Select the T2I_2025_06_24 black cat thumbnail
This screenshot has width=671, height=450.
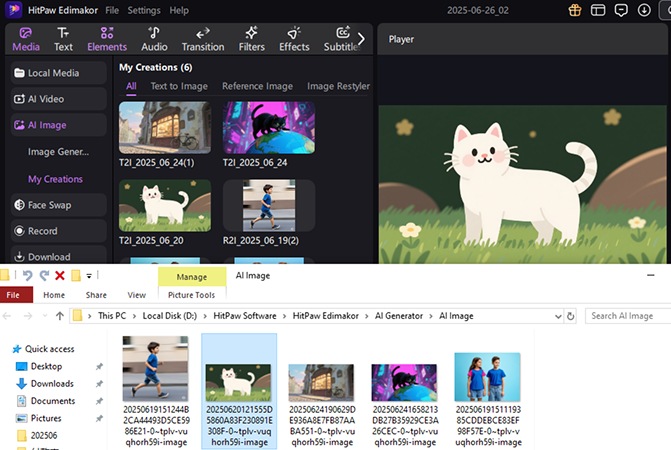tap(269, 127)
